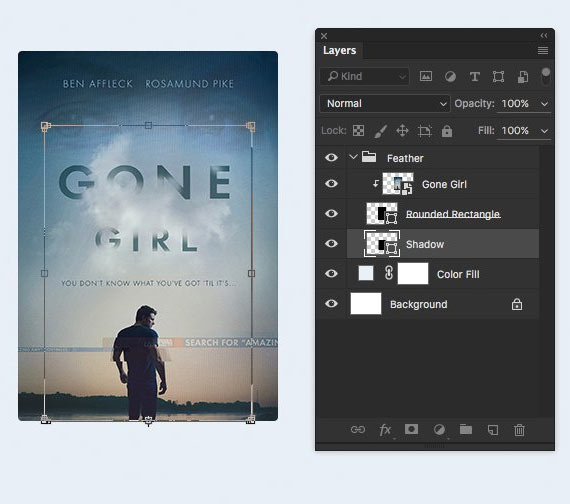Click Color Fill color swatch thumbnail

pos(366,273)
